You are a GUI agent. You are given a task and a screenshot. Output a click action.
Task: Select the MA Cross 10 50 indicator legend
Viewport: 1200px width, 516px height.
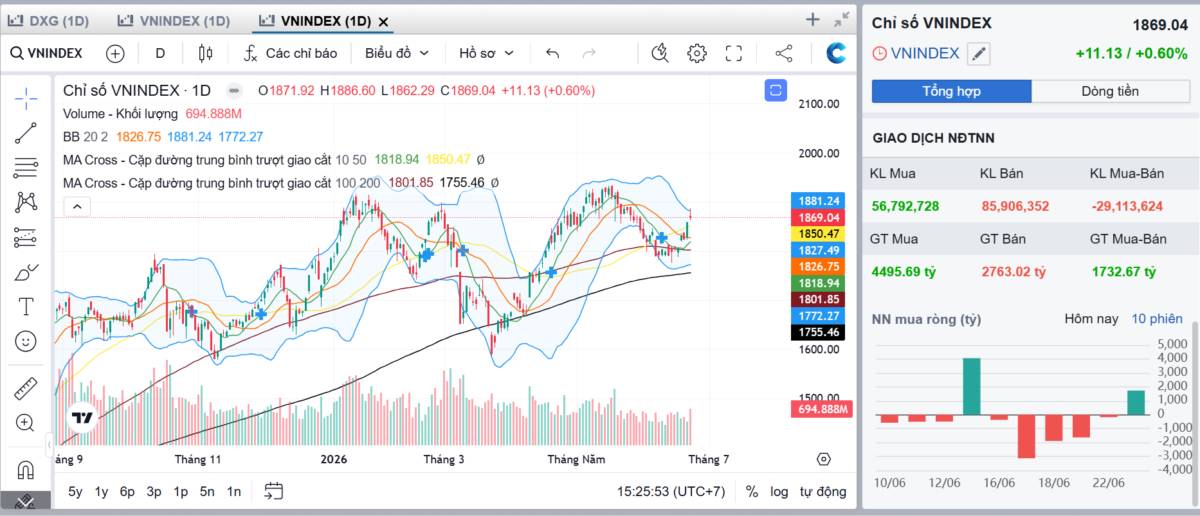[x=273, y=159]
